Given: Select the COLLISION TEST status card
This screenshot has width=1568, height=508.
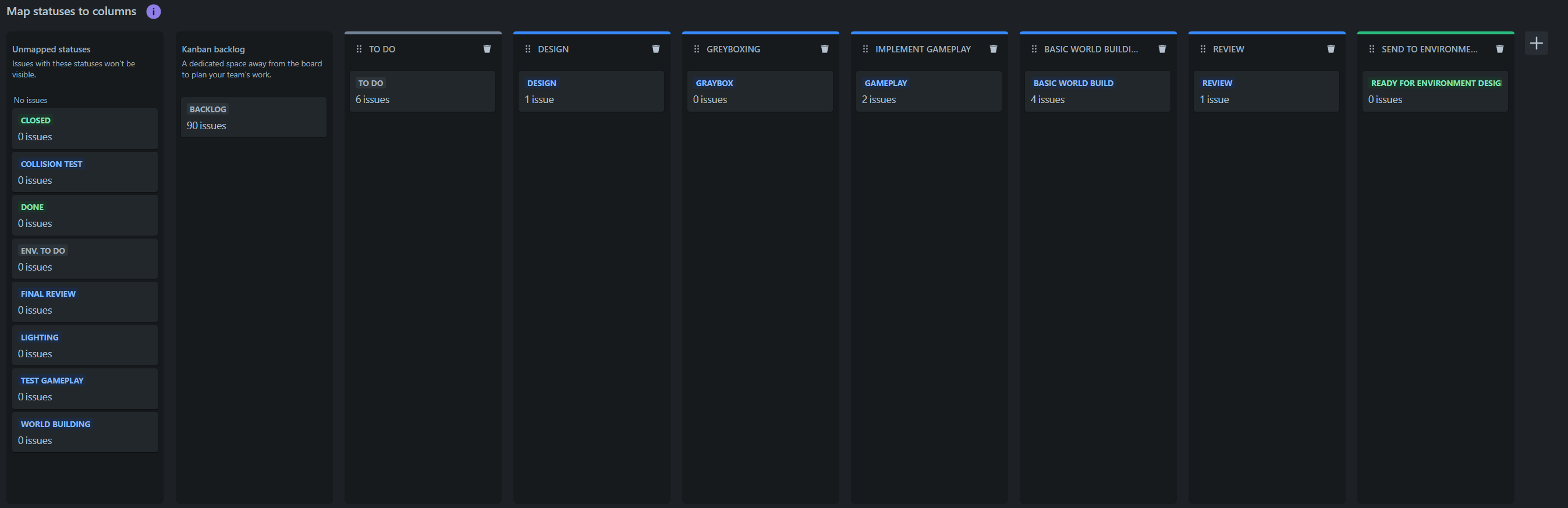Looking at the screenshot, I should [x=84, y=172].
